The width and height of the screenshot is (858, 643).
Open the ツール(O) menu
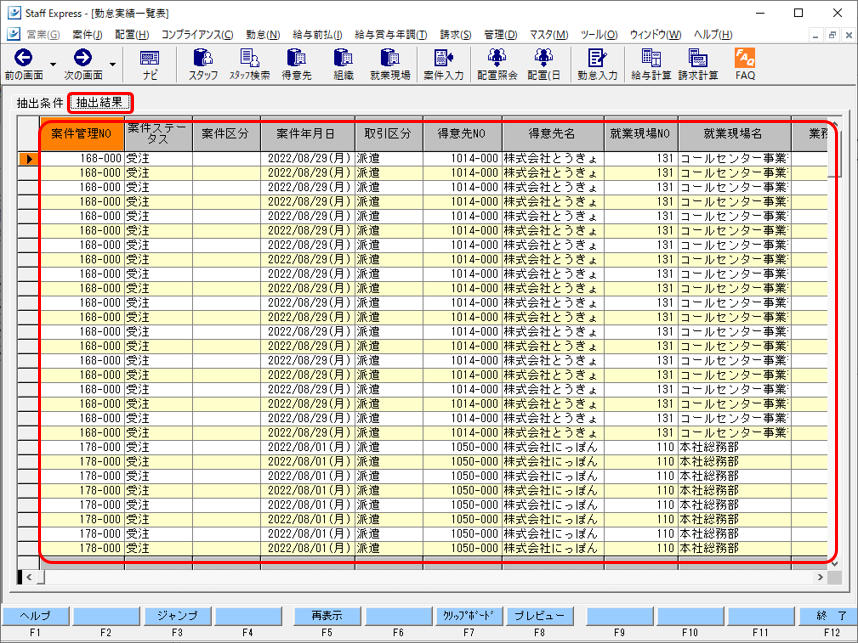pyautogui.click(x=599, y=34)
